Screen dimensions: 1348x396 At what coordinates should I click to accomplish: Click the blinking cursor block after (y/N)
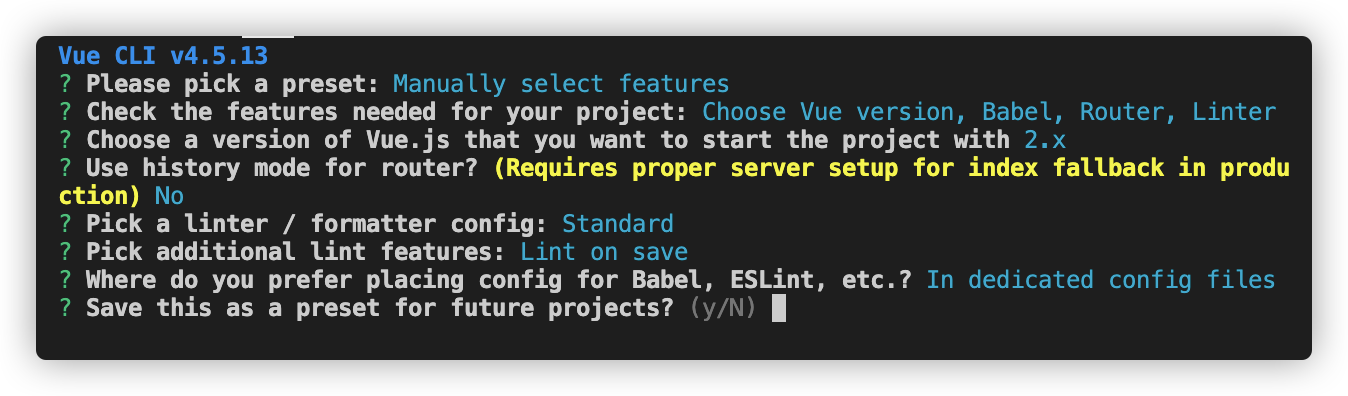pyautogui.click(x=779, y=307)
